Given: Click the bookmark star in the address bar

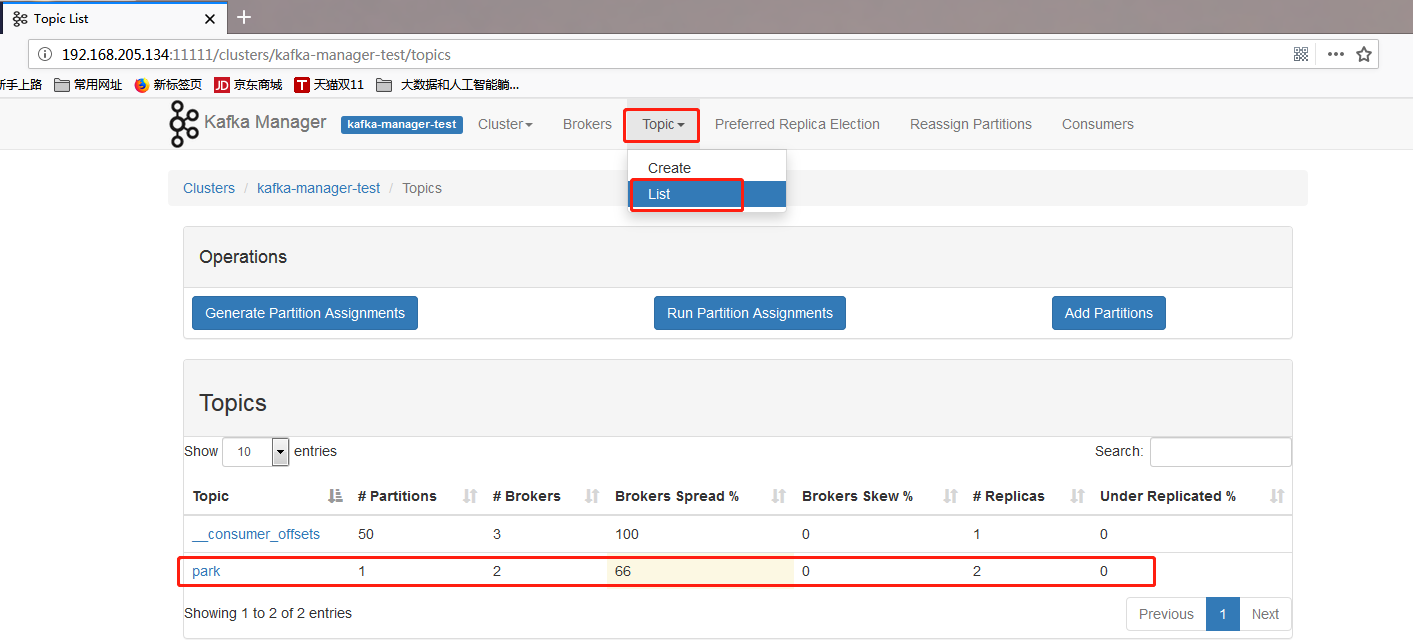Looking at the screenshot, I should (1364, 54).
